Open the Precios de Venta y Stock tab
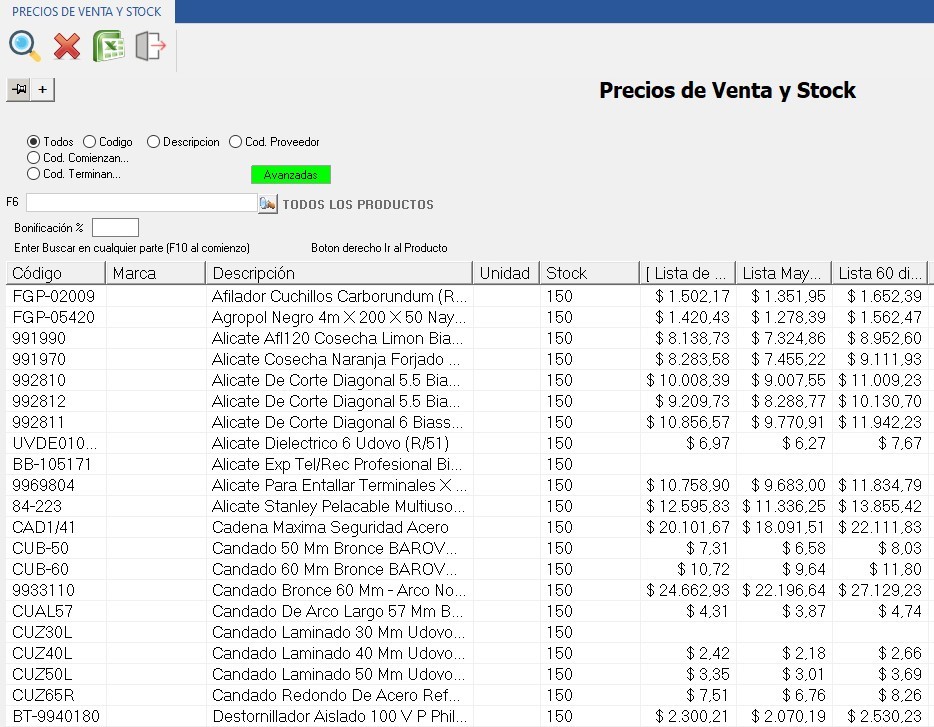934x727 pixels. tap(87, 11)
